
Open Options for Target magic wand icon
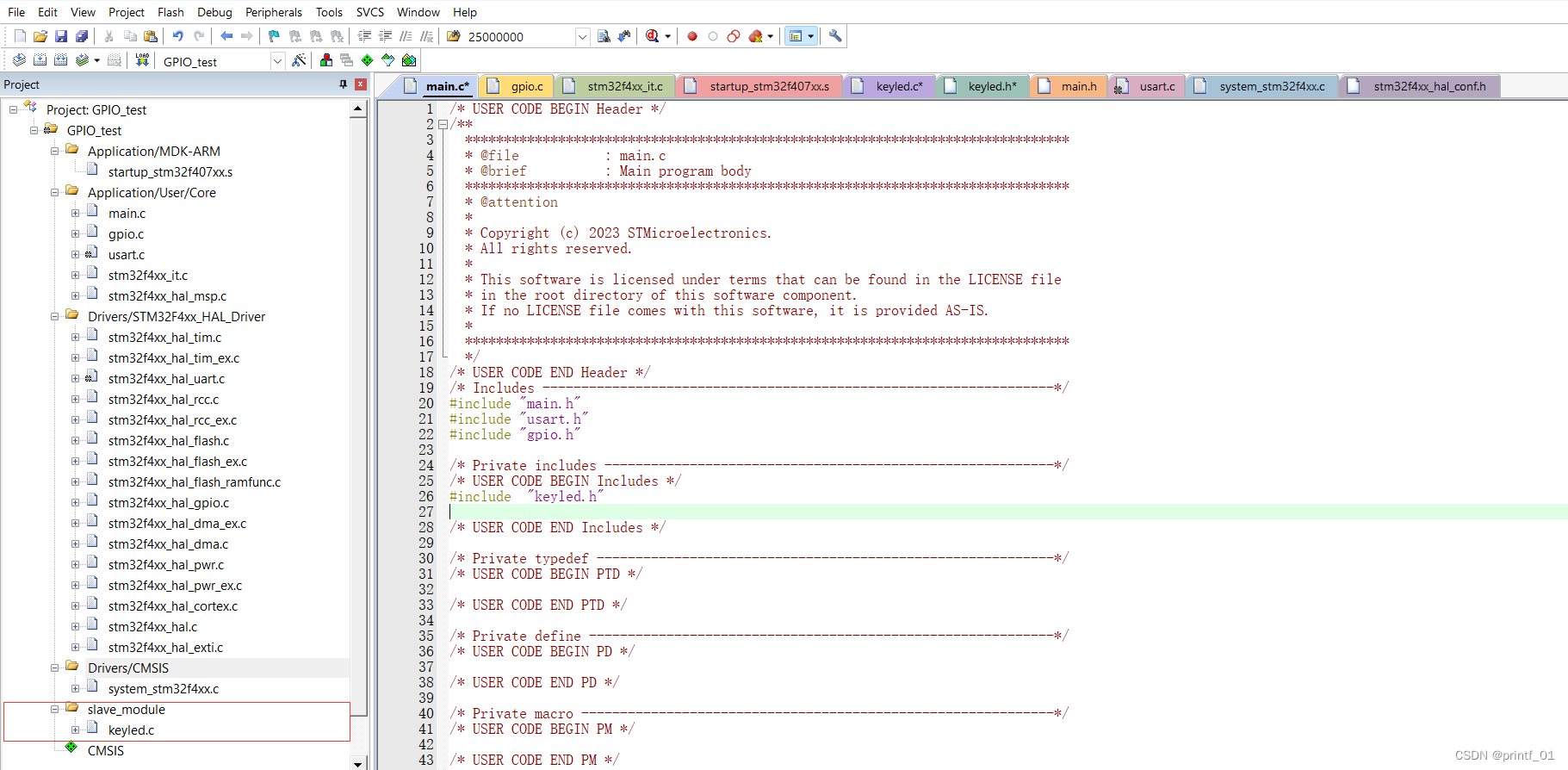(299, 60)
